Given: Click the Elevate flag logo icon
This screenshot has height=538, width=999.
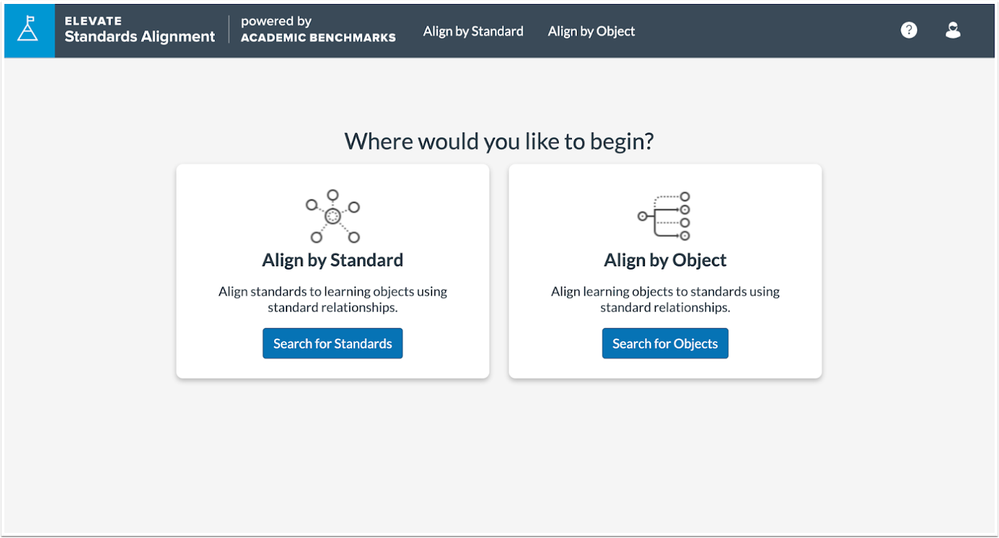Looking at the screenshot, I should pos(29,30).
